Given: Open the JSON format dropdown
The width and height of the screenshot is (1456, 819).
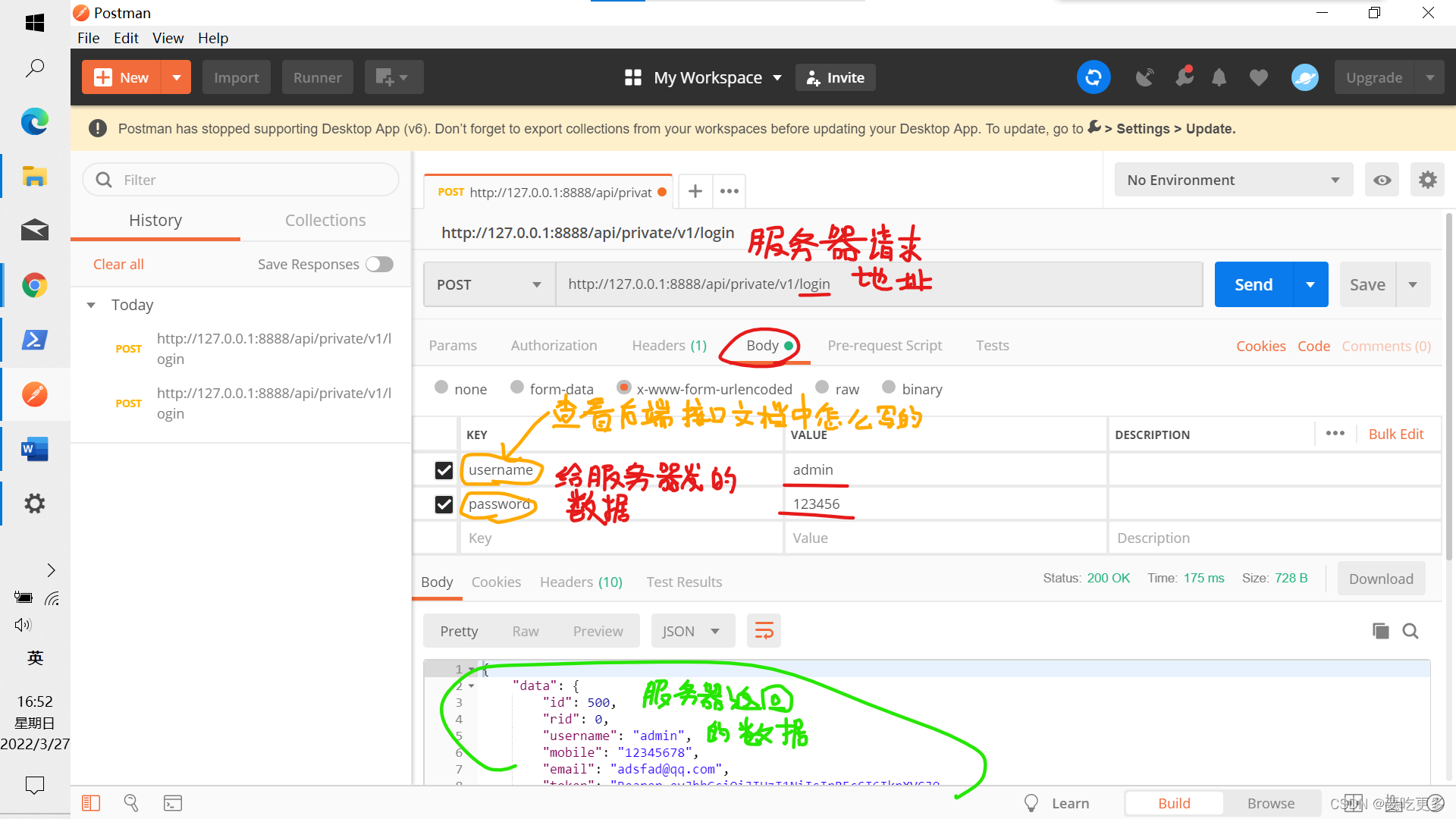Looking at the screenshot, I should point(692,631).
